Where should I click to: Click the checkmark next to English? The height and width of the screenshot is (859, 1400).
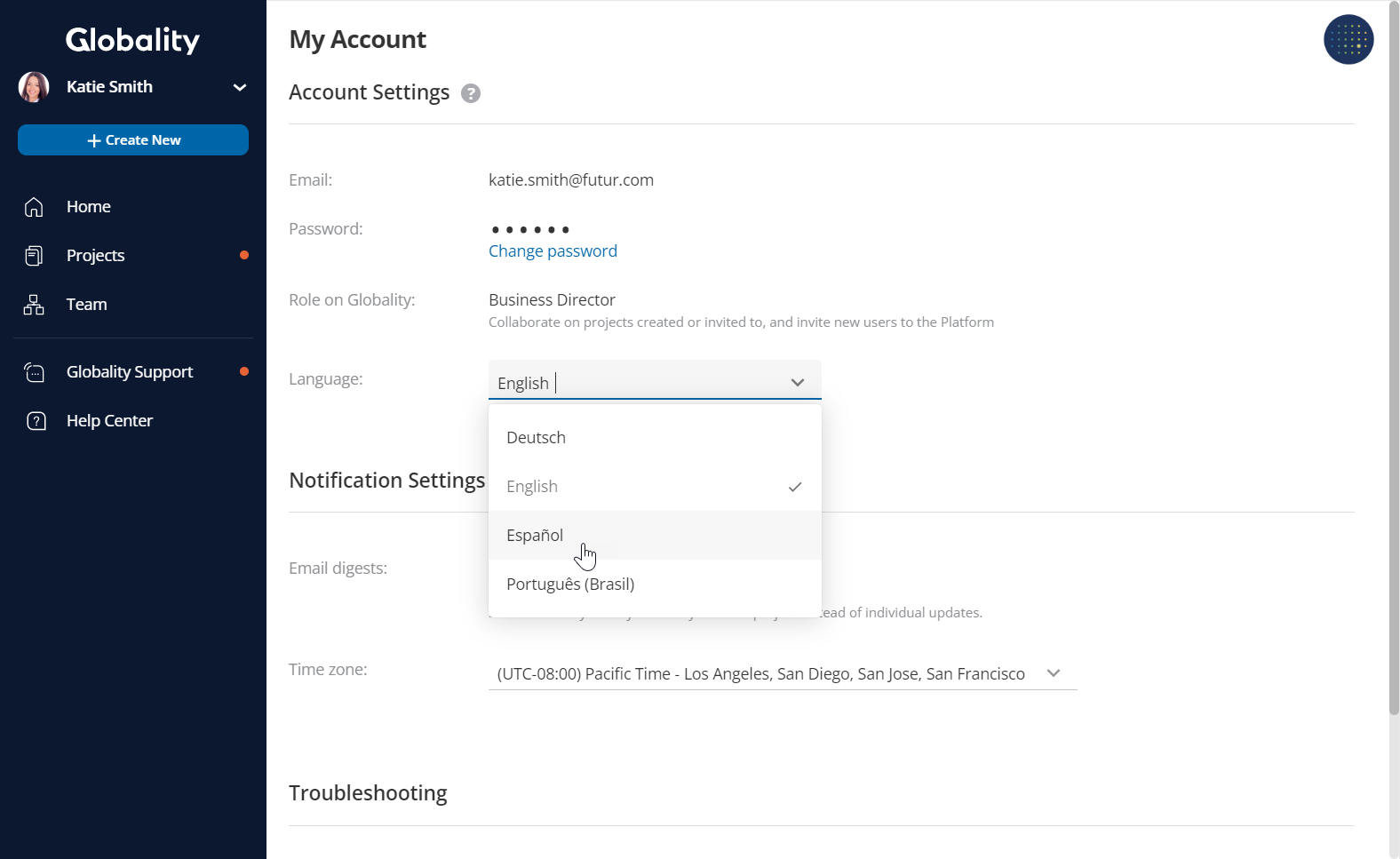[795, 487]
